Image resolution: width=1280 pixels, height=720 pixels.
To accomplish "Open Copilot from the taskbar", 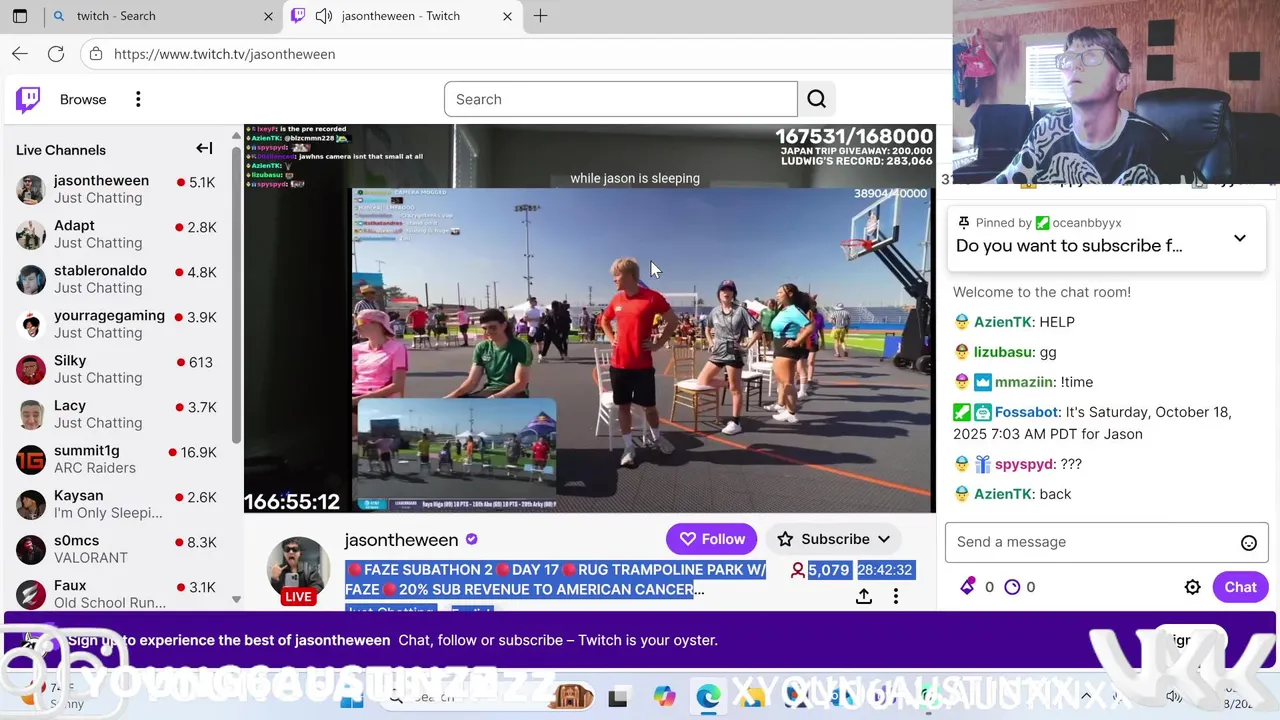I will coord(664,697).
